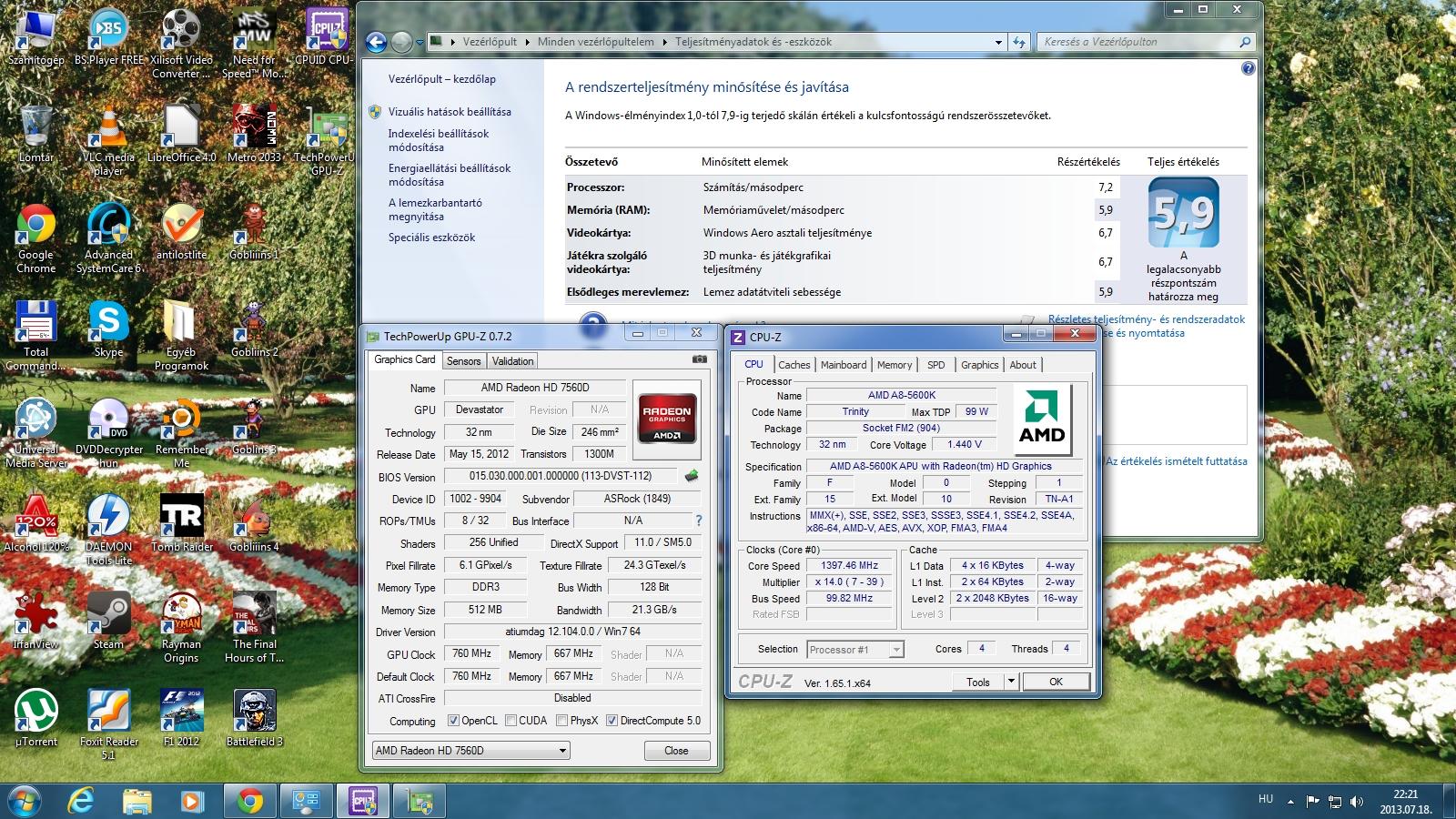Toggle the PhysX checkbox in GPU-Z
Screen dimensions: 1456x819
click(x=561, y=721)
